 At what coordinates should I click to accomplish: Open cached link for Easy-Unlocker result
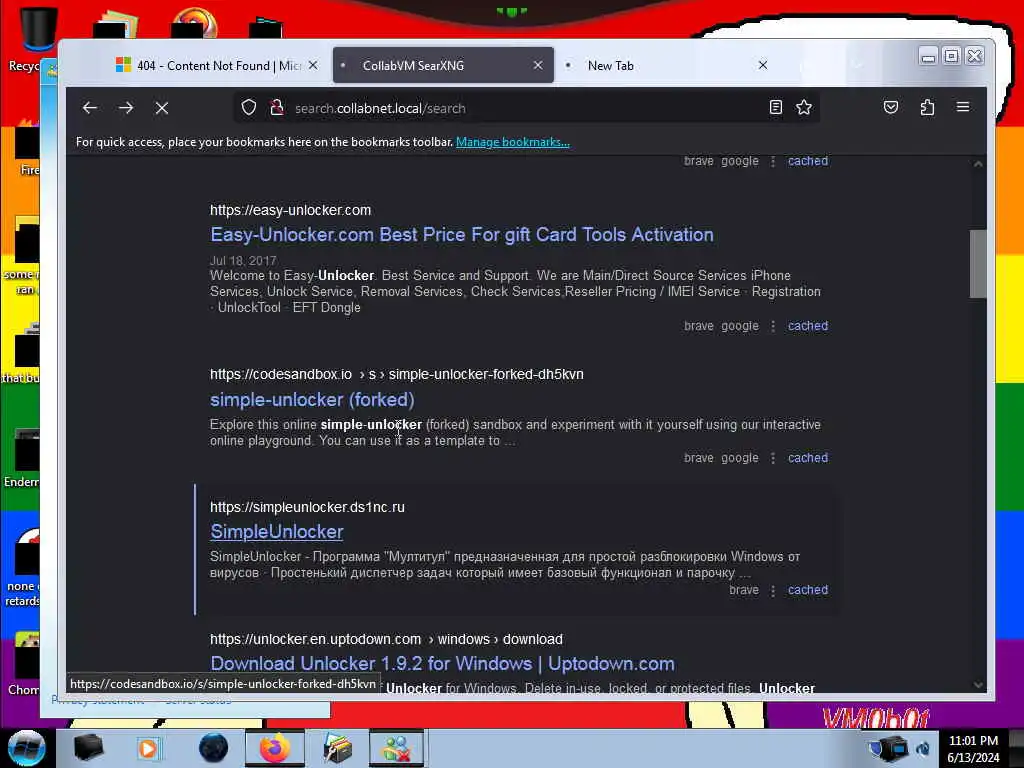coord(808,326)
